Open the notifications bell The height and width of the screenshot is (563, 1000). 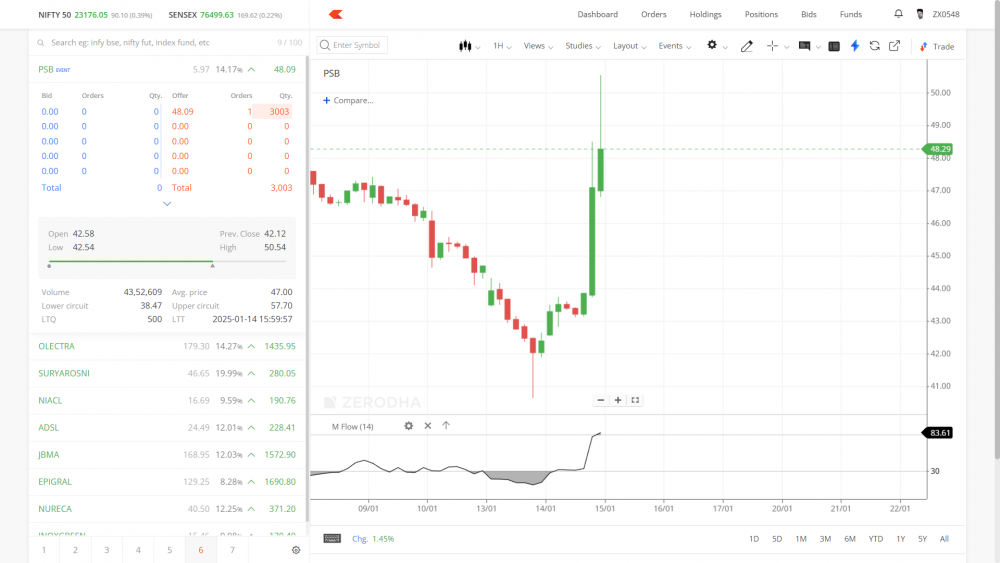click(x=898, y=13)
